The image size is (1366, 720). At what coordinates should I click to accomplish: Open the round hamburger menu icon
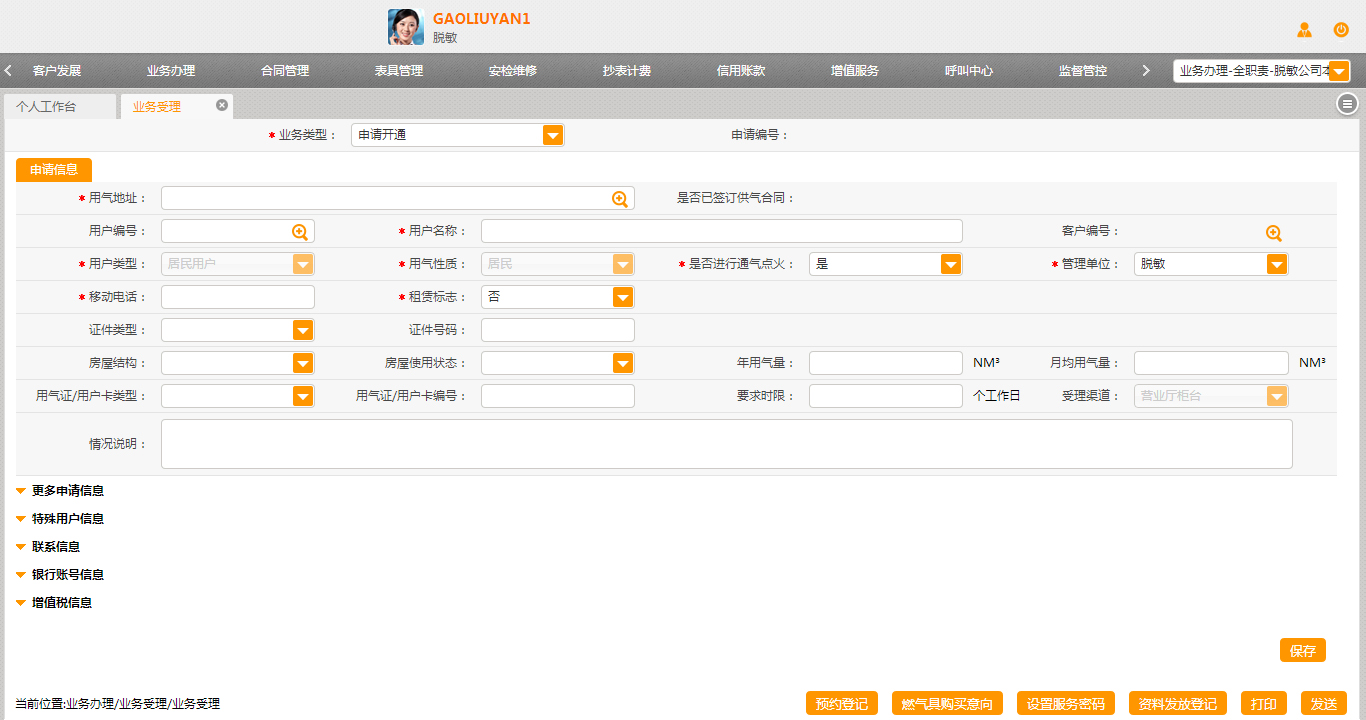coord(1347,104)
